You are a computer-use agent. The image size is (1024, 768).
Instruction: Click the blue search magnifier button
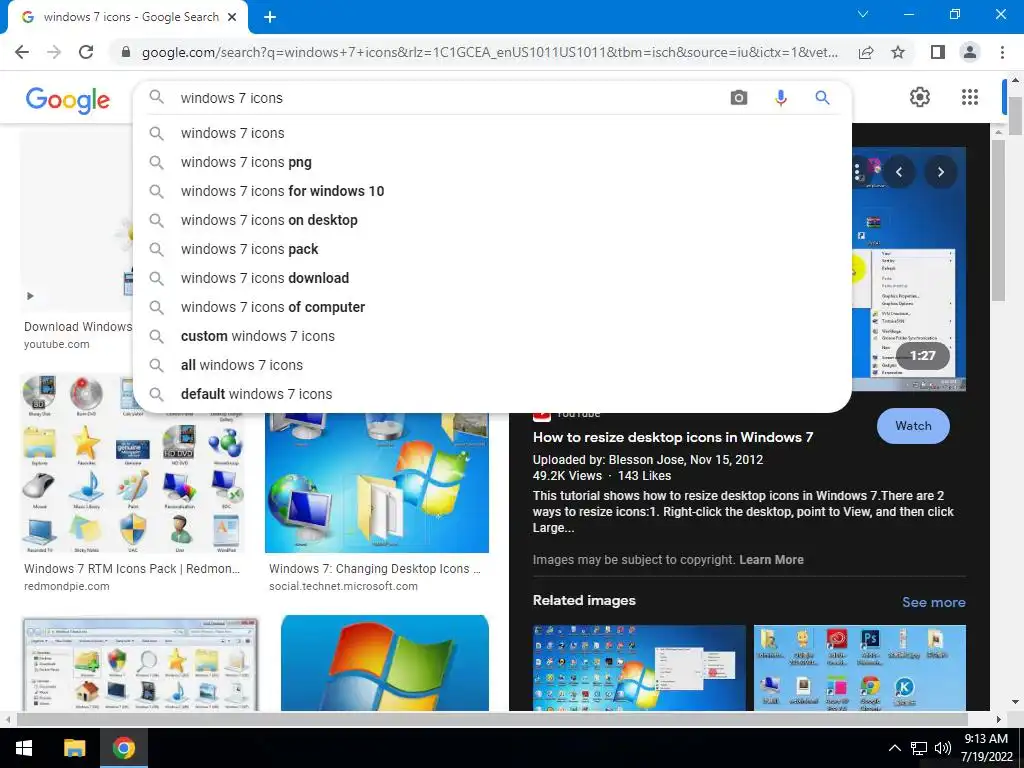tap(822, 98)
